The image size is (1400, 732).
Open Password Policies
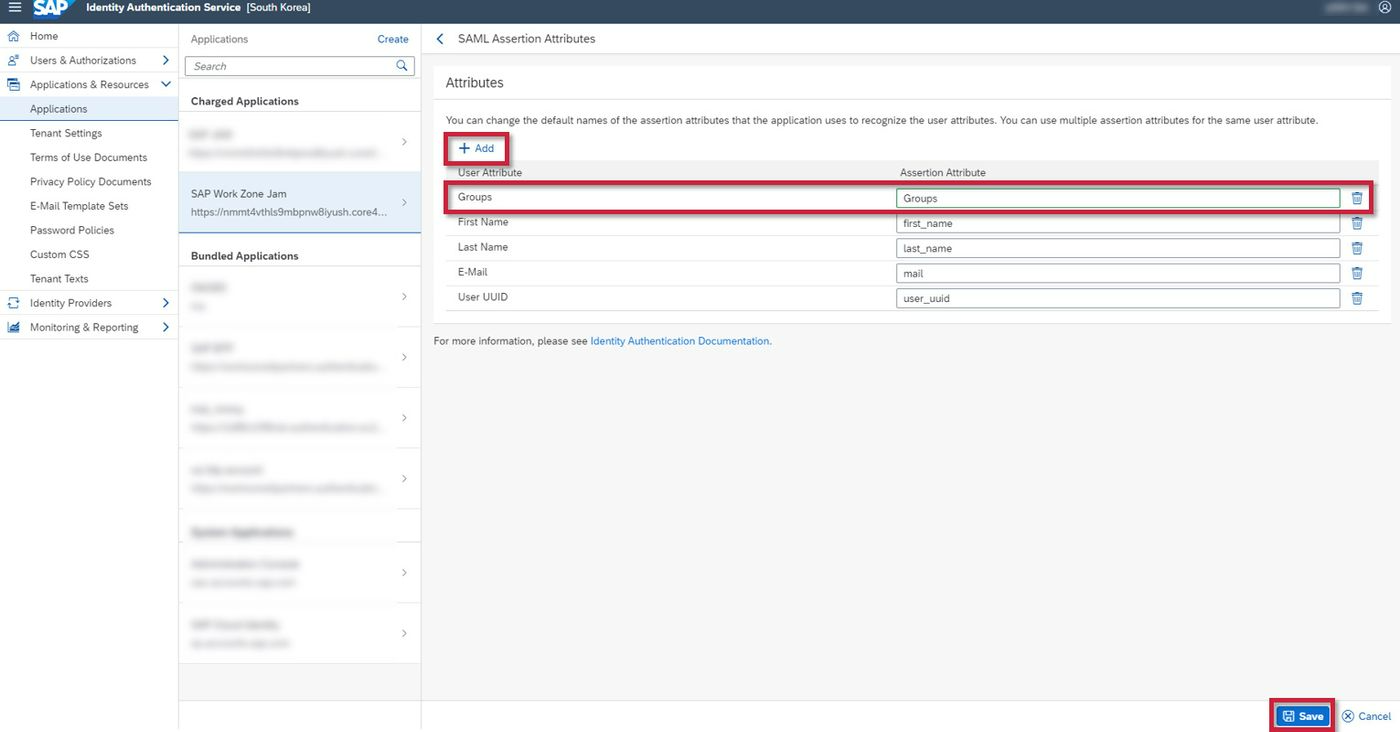point(72,230)
